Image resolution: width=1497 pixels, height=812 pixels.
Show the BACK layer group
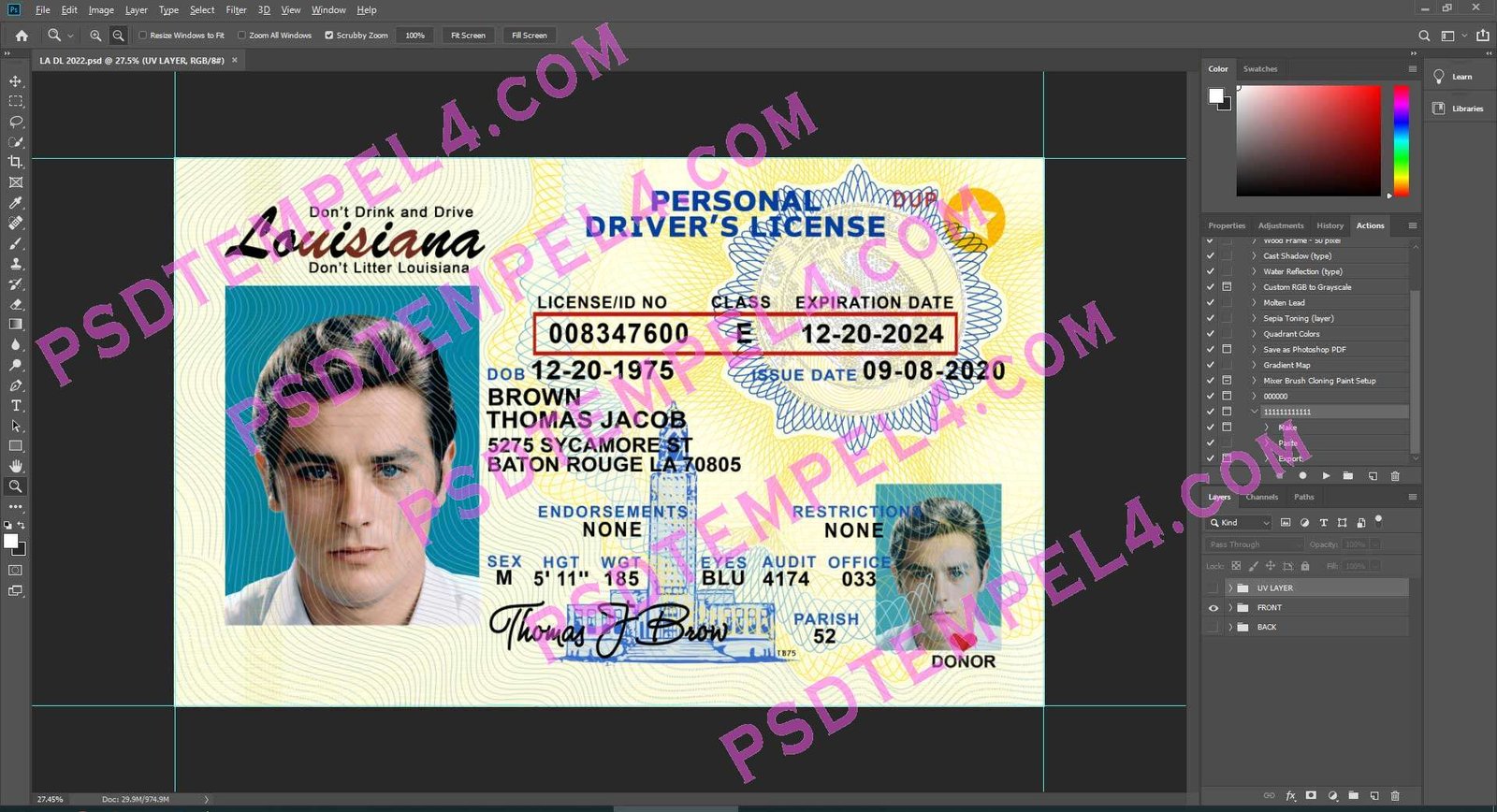tap(1214, 628)
